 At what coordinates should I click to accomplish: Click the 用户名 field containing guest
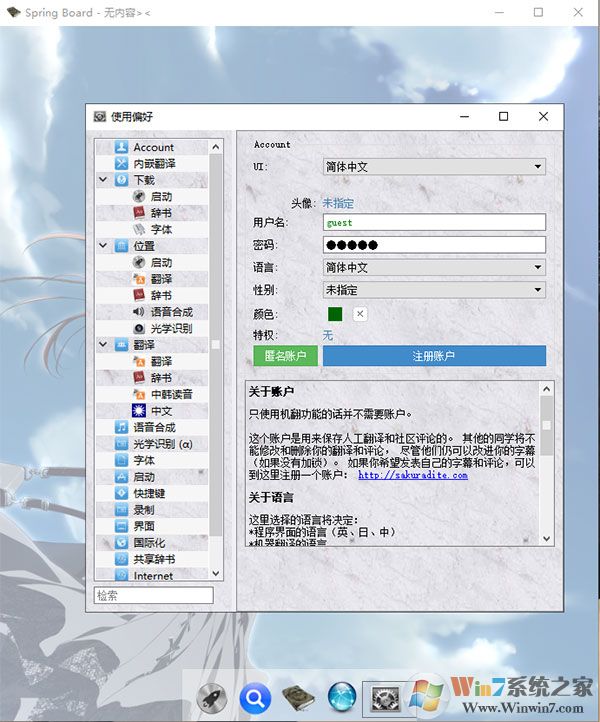coord(434,222)
